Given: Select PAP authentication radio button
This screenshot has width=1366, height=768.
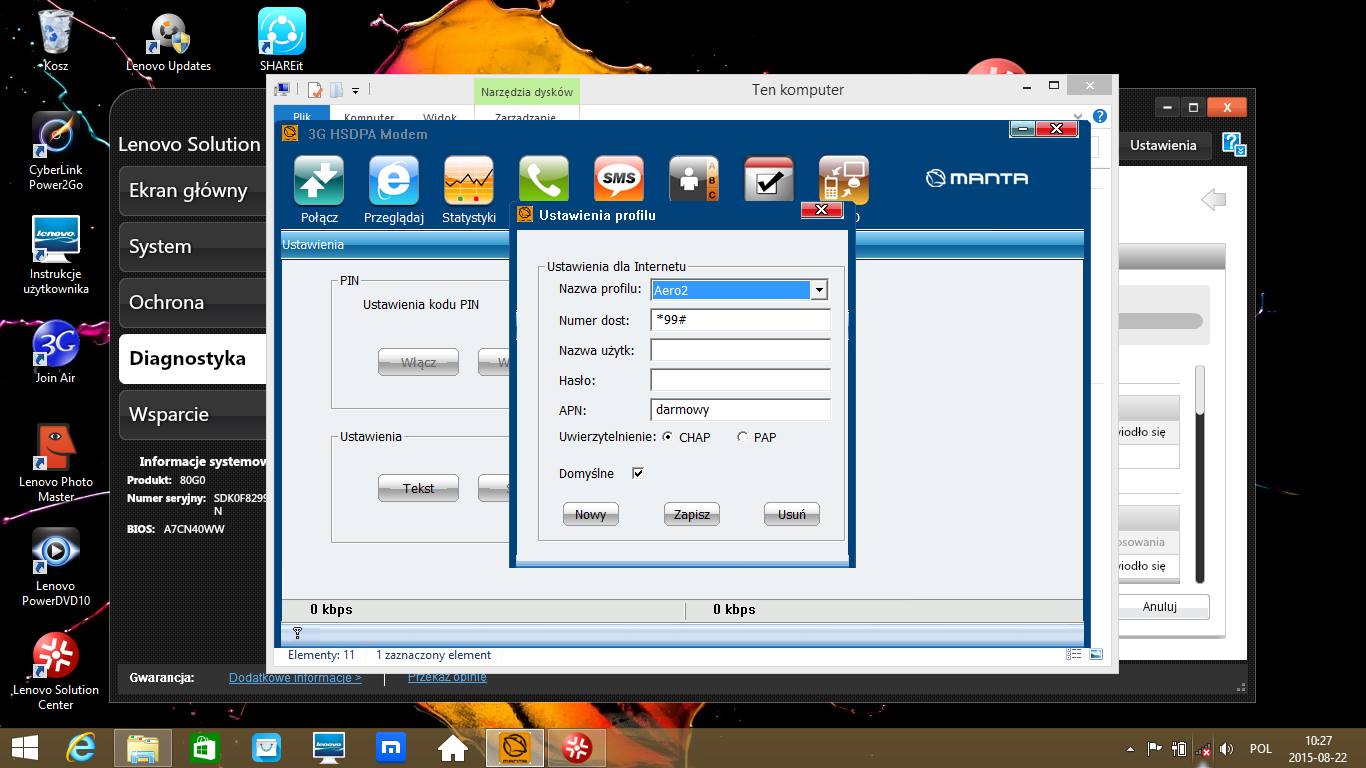Looking at the screenshot, I should point(742,437).
